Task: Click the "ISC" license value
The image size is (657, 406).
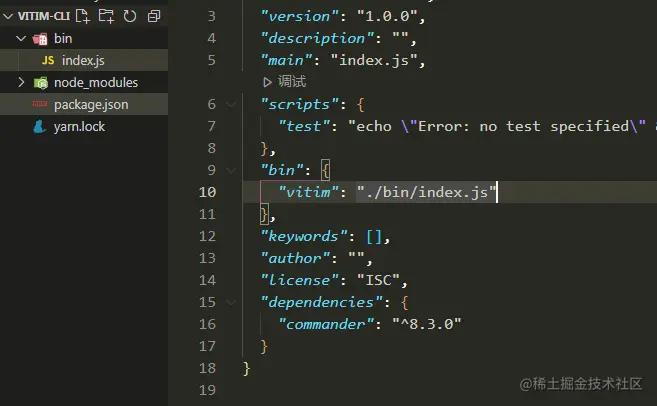Action: coord(378,280)
